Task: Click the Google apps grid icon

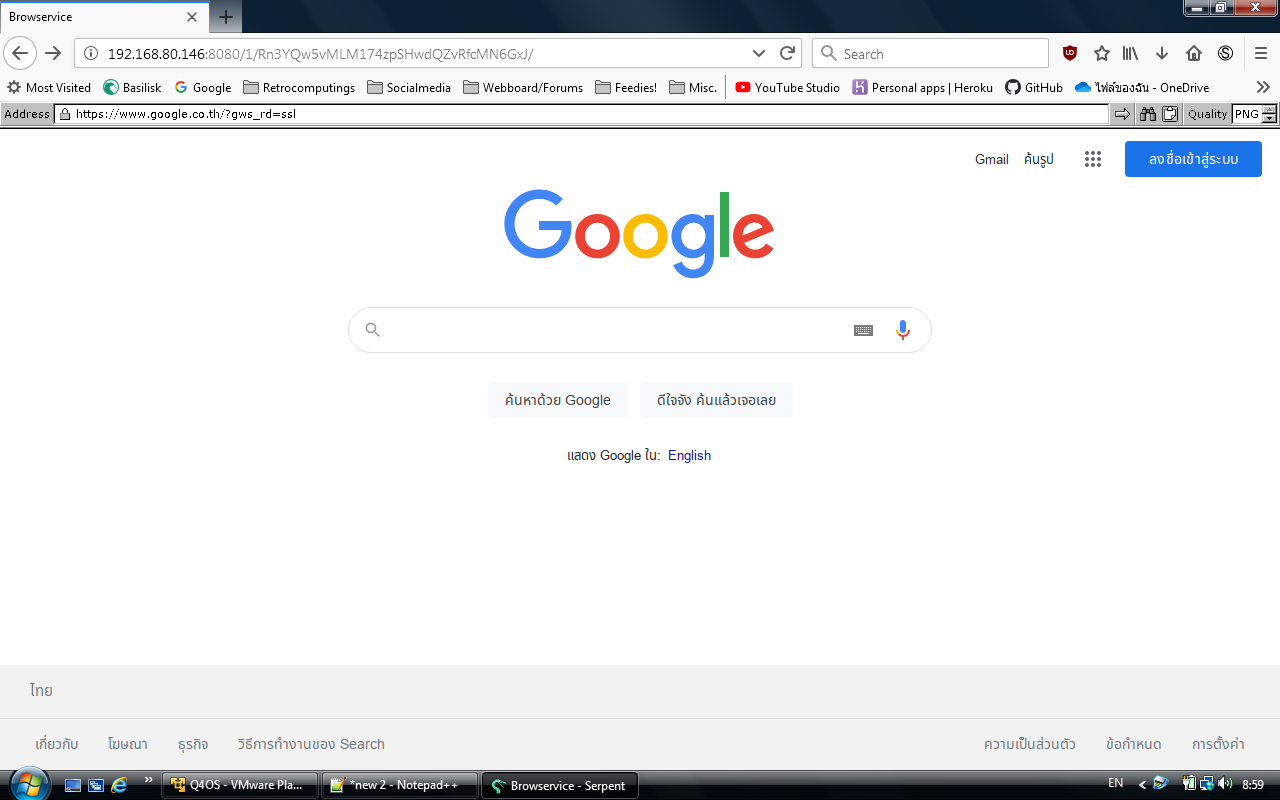Action: [1093, 159]
